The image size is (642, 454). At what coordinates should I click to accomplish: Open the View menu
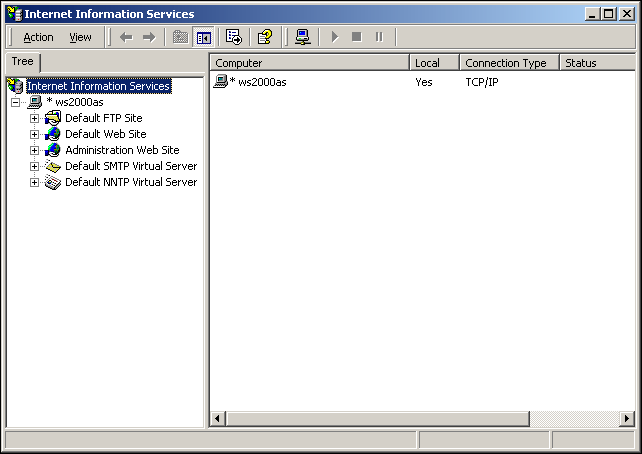pyautogui.click(x=80, y=37)
